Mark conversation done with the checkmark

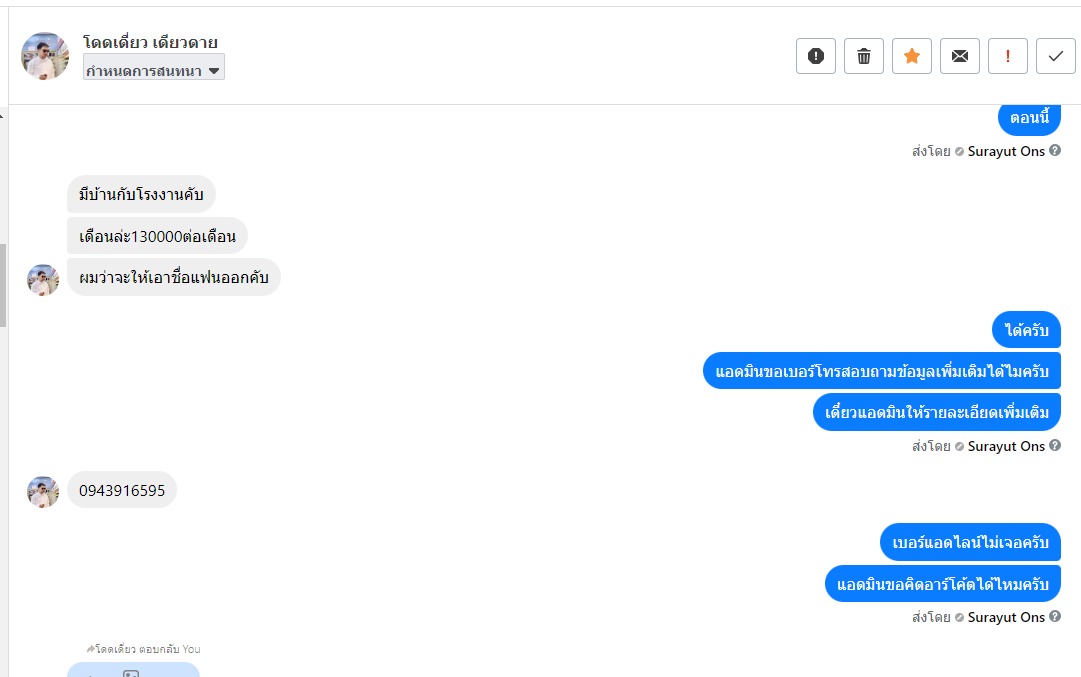pyautogui.click(x=1055, y=56)
